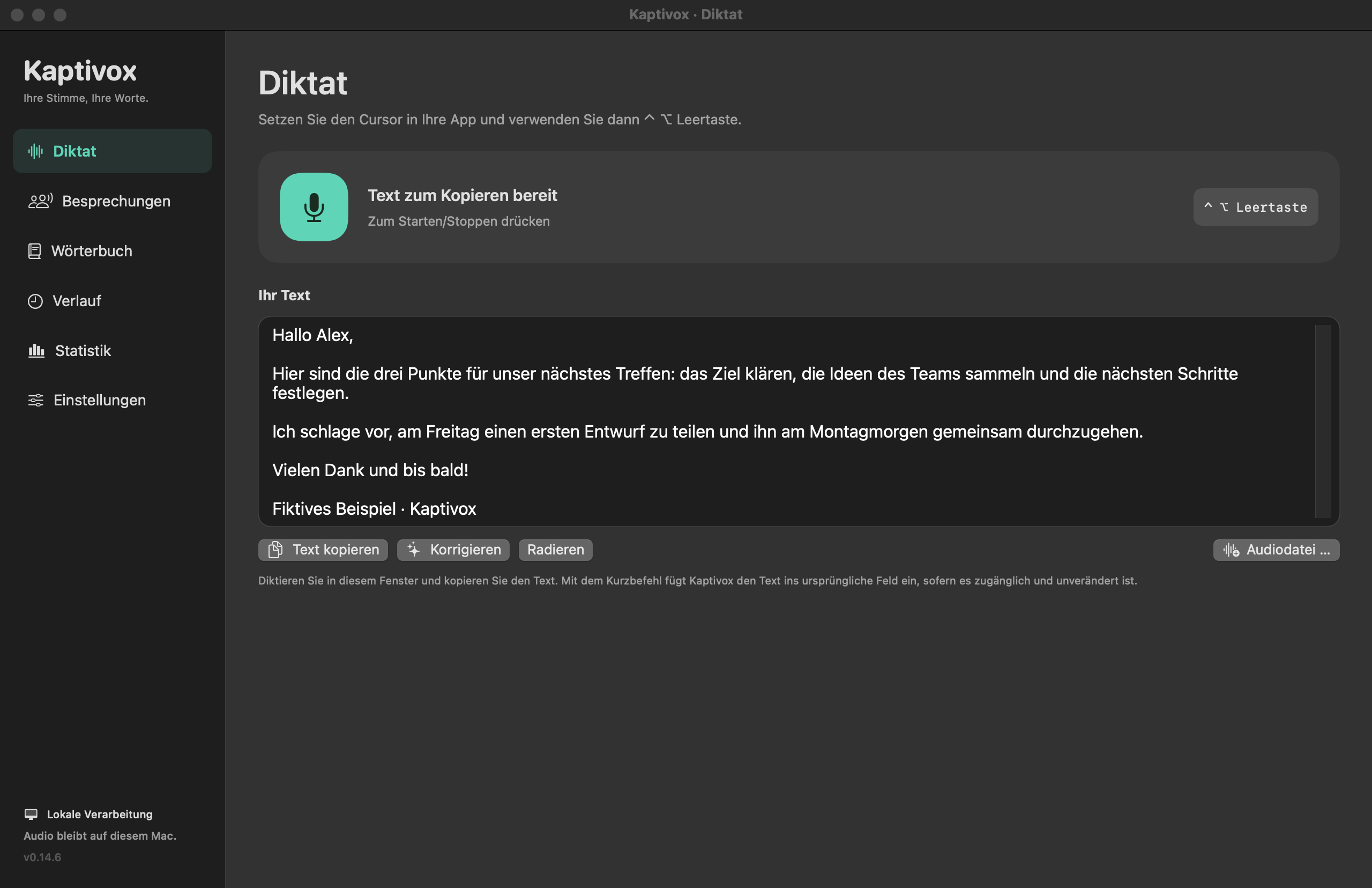Run Korrigieren on the text
This screenshot has width=1372, height=888.
click(453, 550)
